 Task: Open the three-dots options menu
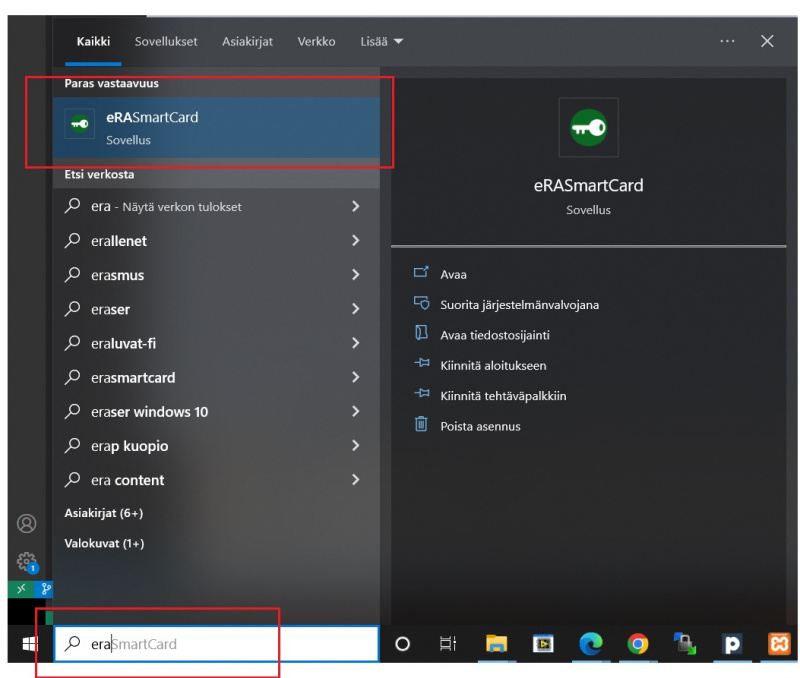tap(727, 41)
